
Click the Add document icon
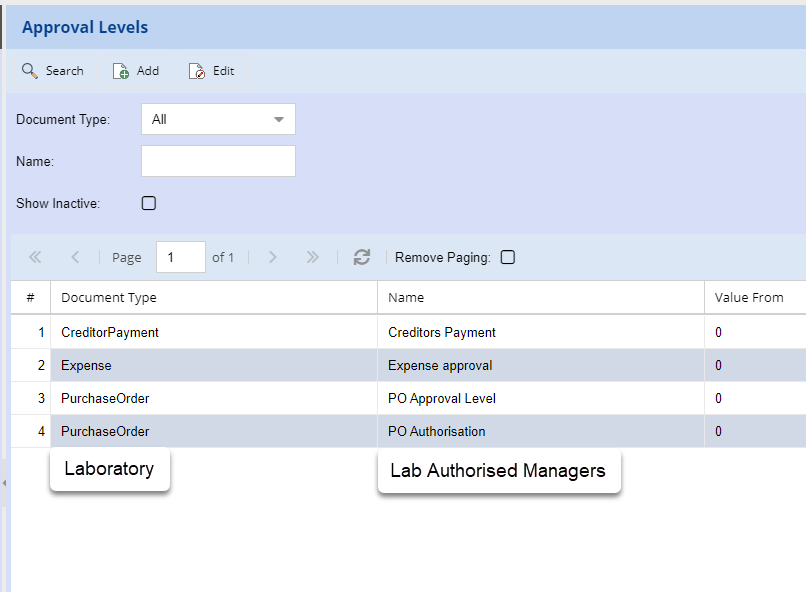[121, 71]
